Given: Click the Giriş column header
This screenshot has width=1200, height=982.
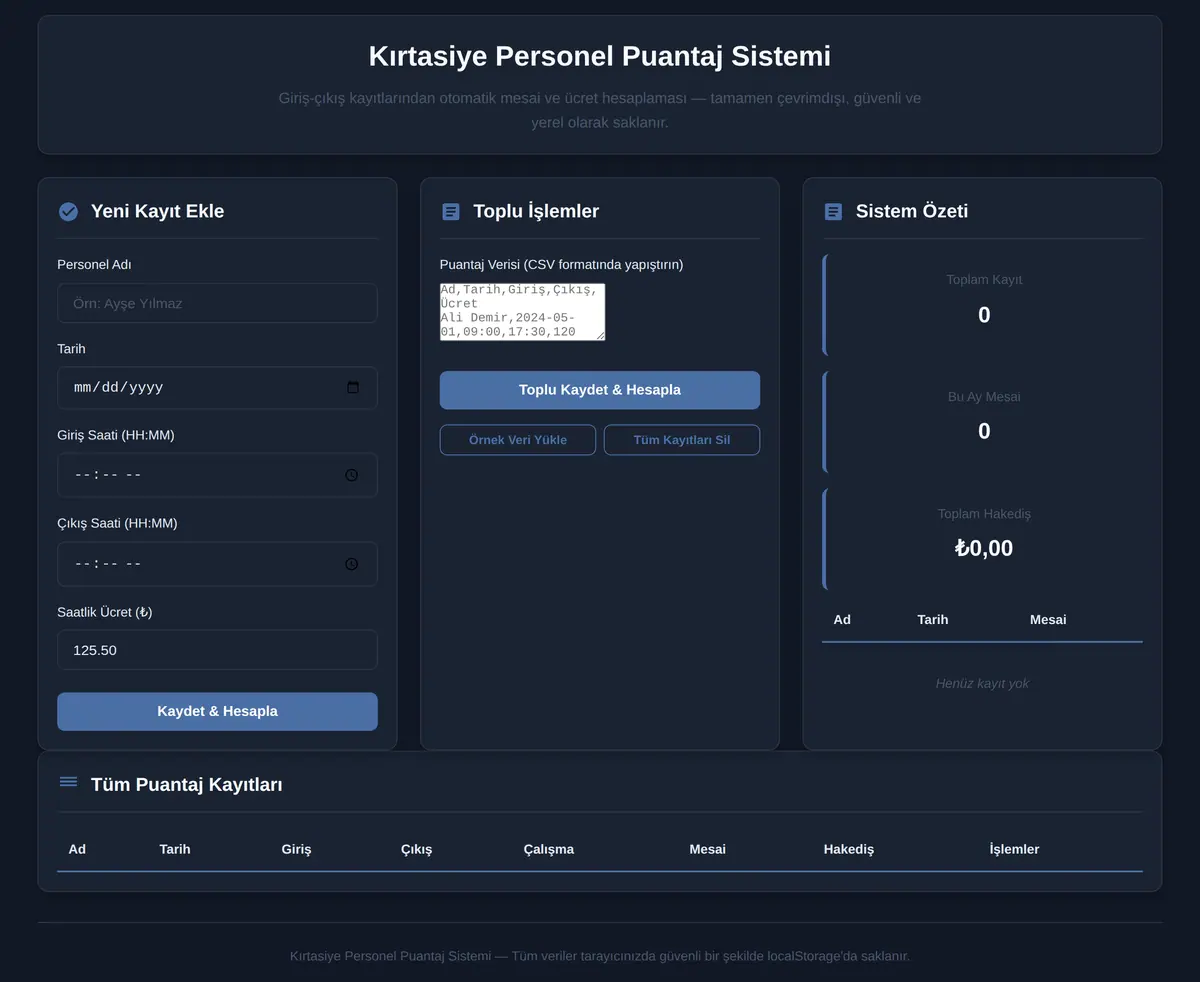Looking at the screenshot, I should tap(297, 849).
